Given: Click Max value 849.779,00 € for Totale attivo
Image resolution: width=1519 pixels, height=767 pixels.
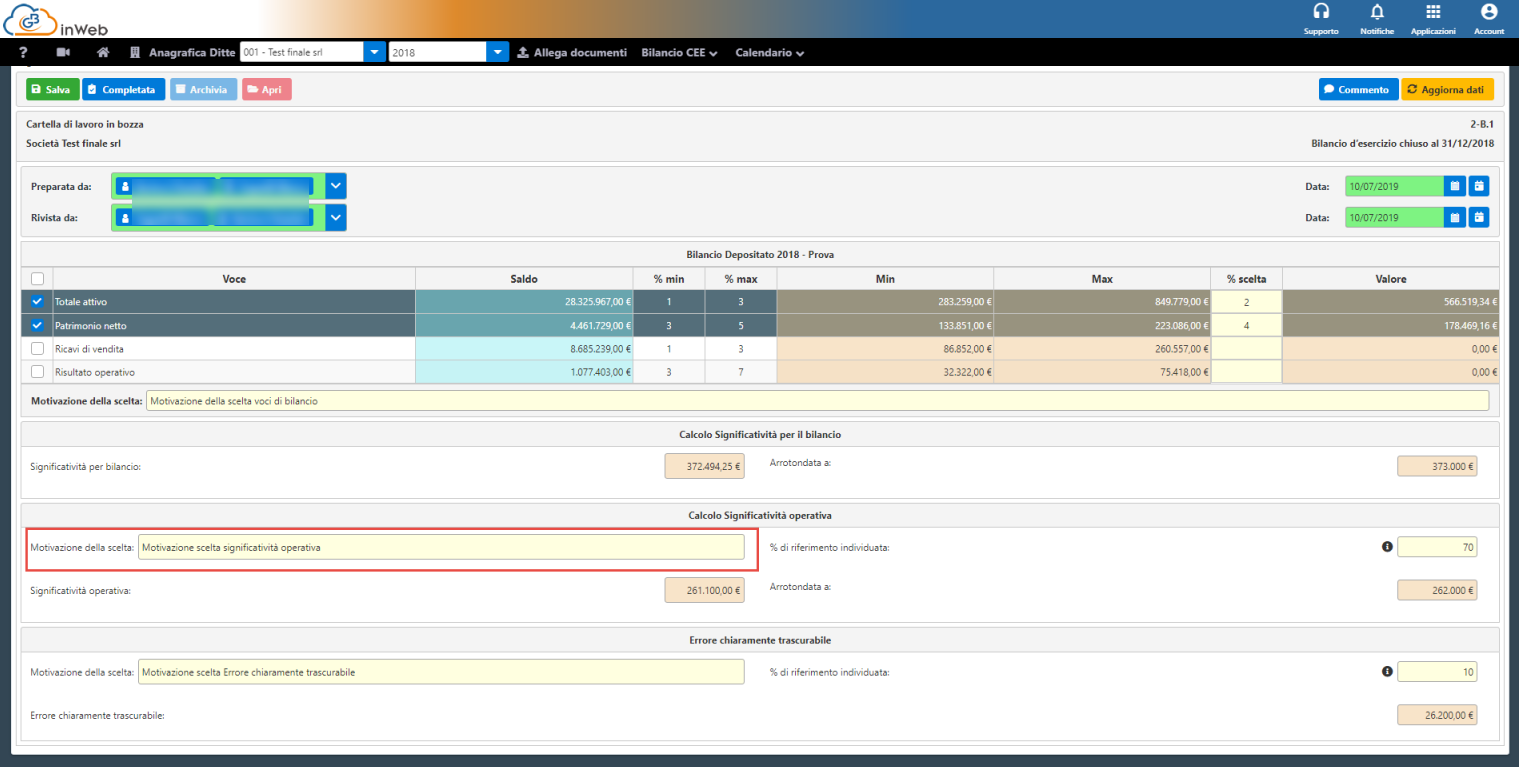Looking at the screenshot, I should 1102,301.
